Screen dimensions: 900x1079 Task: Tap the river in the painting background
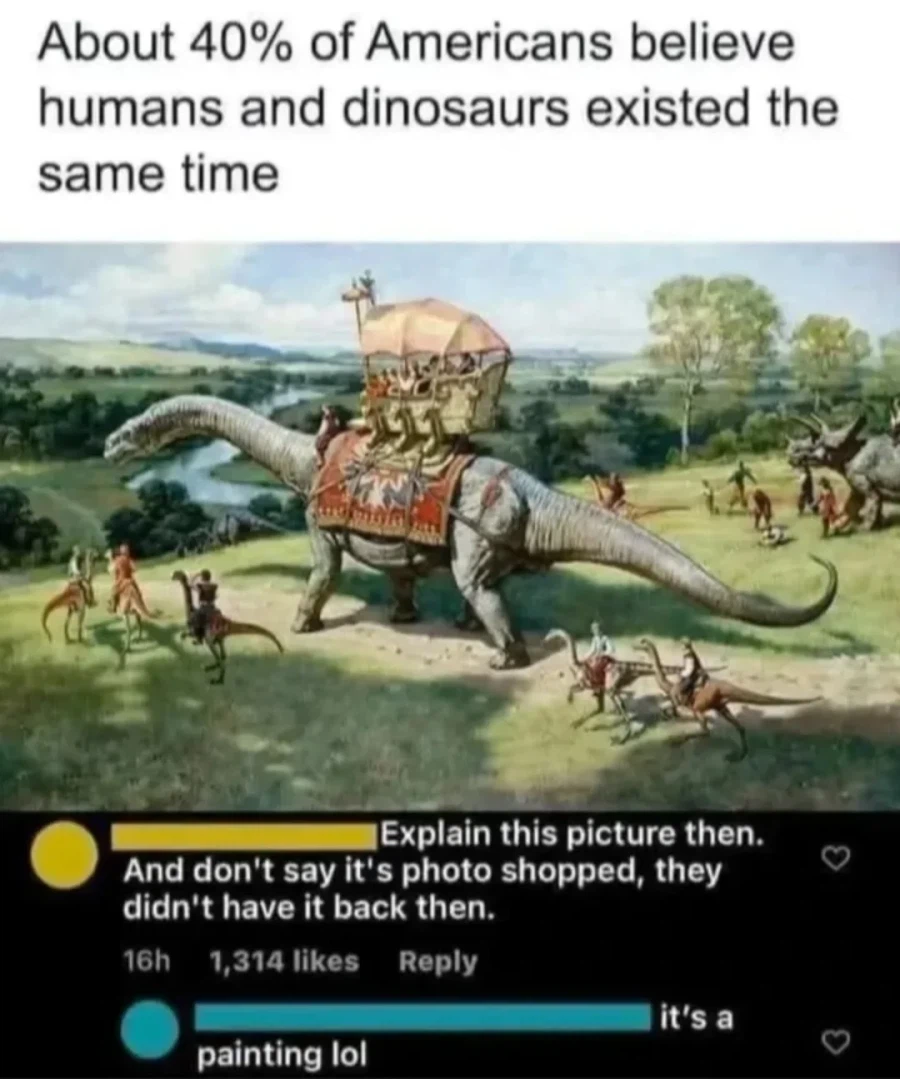206,461
